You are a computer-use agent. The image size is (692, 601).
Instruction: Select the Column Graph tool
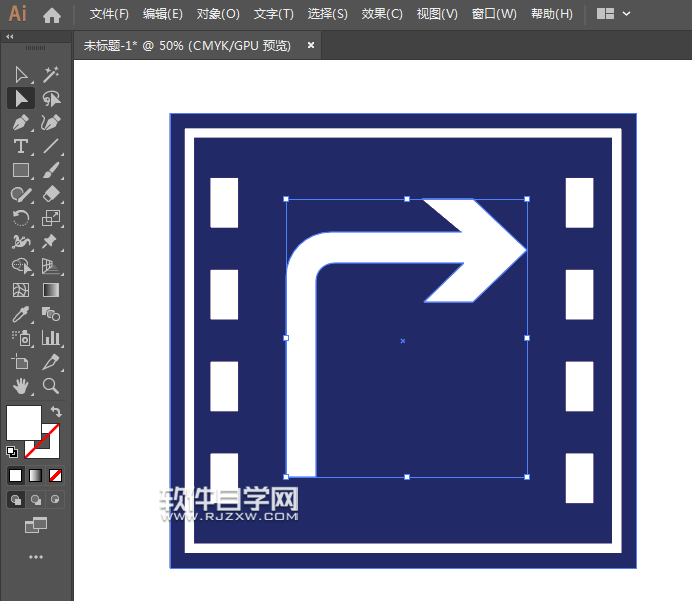(51, 338)
